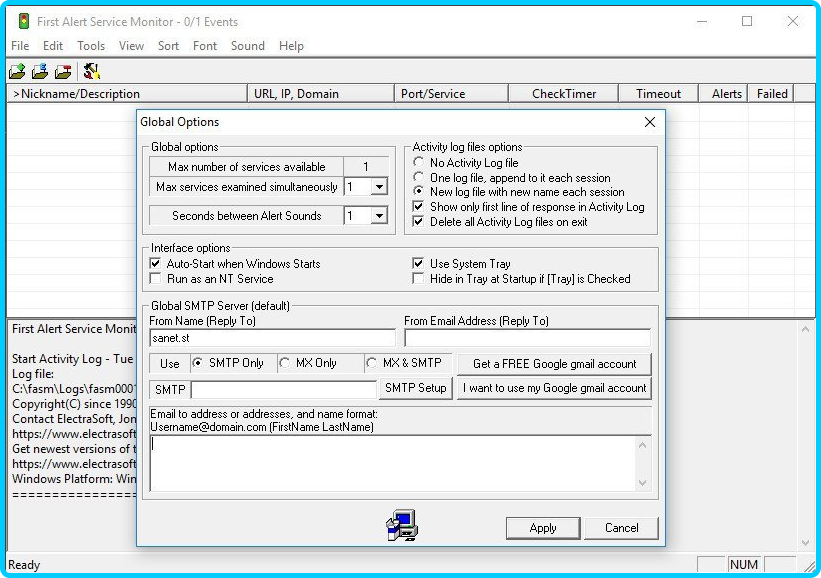Toggle Delete all Activity Log files on exit
This screenshot has height=578, width=821.
(418, 221)
